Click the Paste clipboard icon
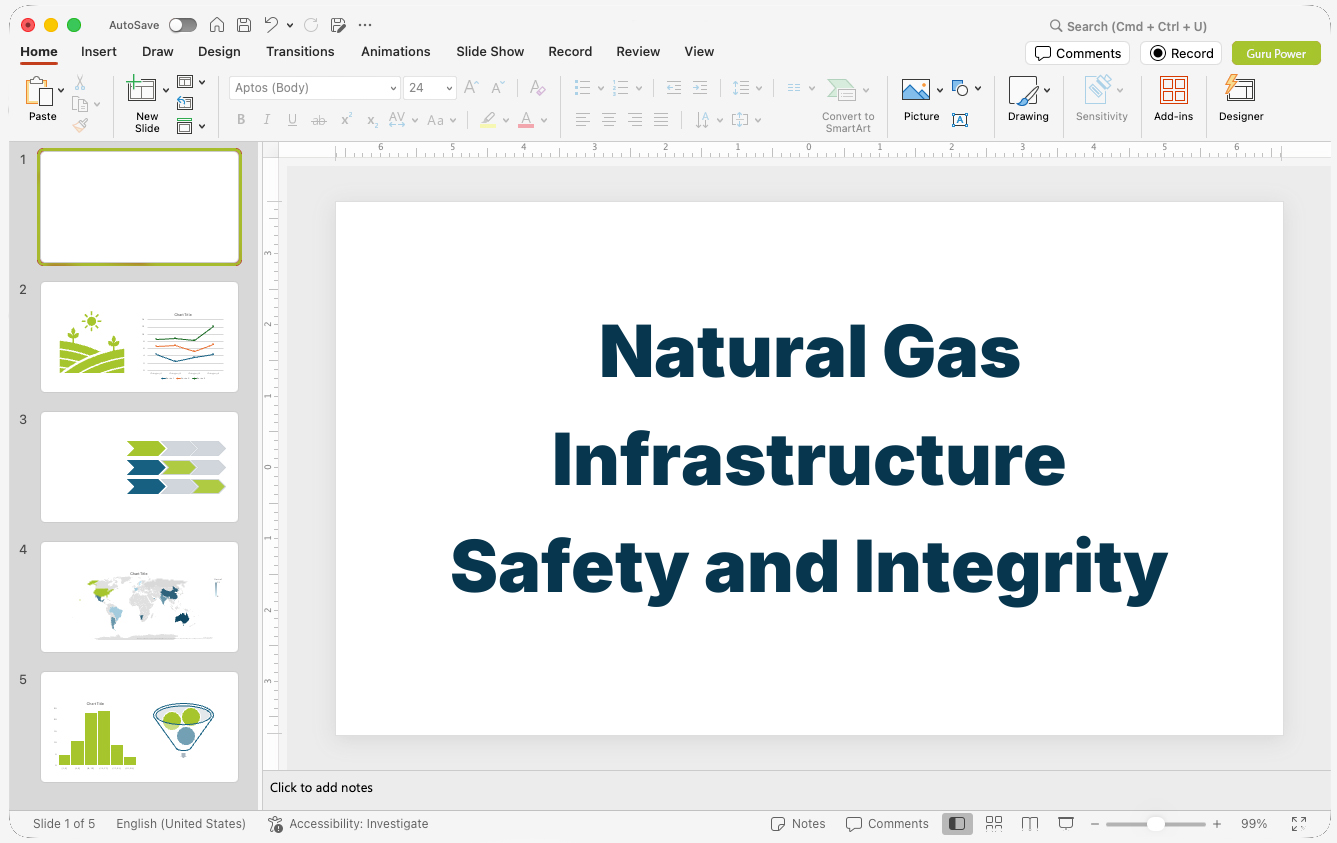 40,92
